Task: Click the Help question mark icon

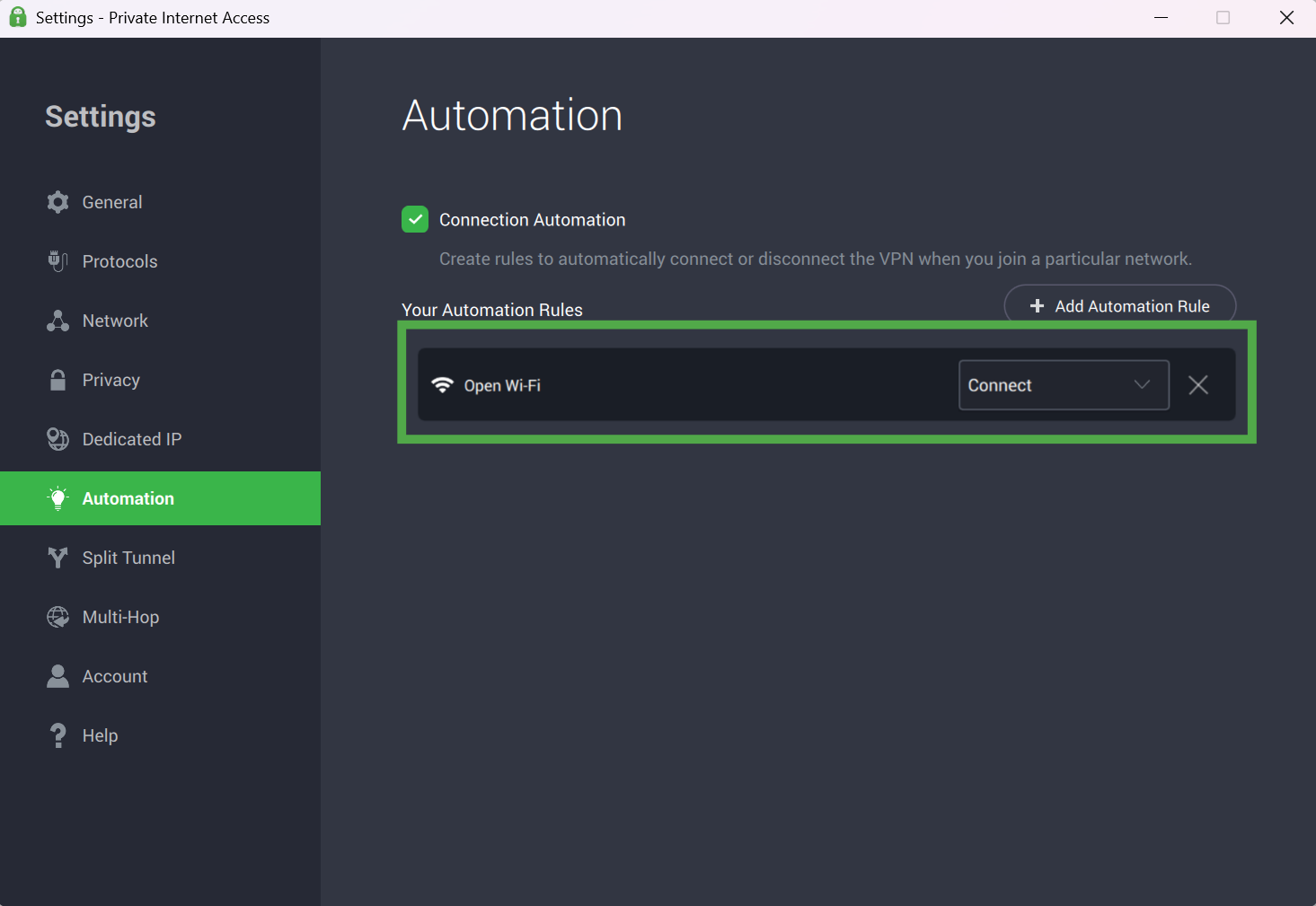Action: pos(57,735)
